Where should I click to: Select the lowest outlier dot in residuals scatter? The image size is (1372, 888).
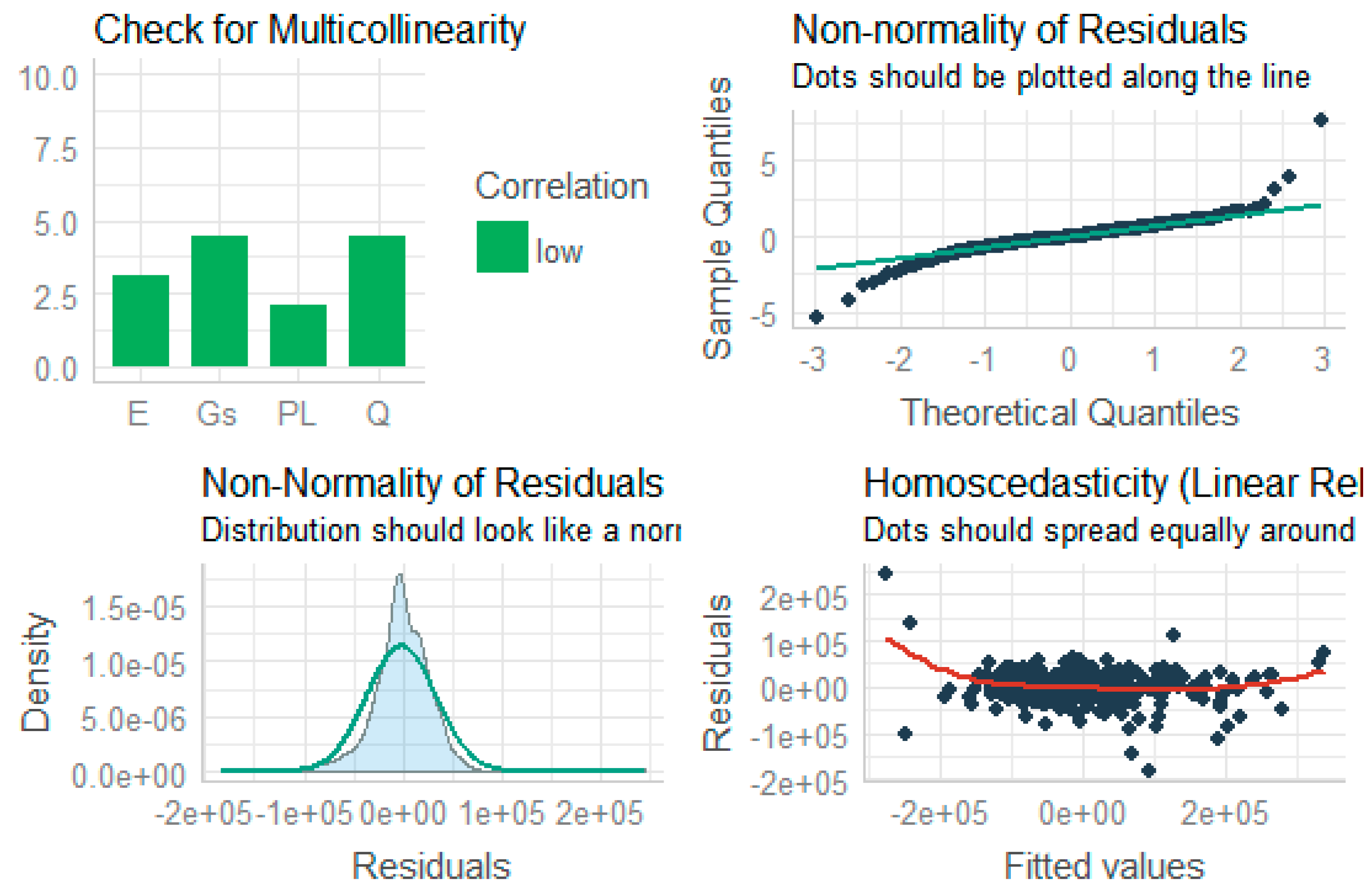pos(1149,770)
